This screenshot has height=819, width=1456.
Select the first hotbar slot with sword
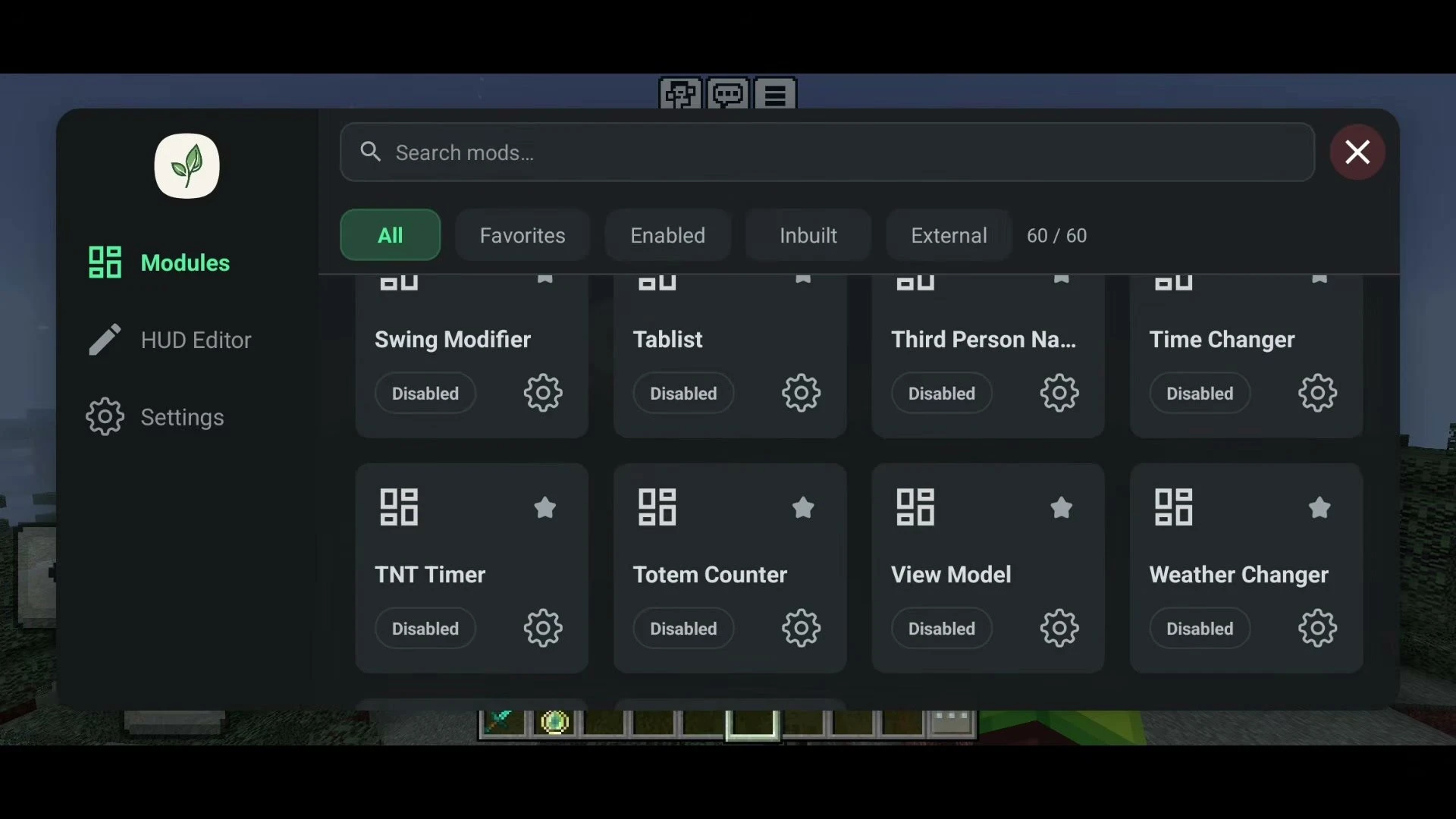[x=503, y=723]
